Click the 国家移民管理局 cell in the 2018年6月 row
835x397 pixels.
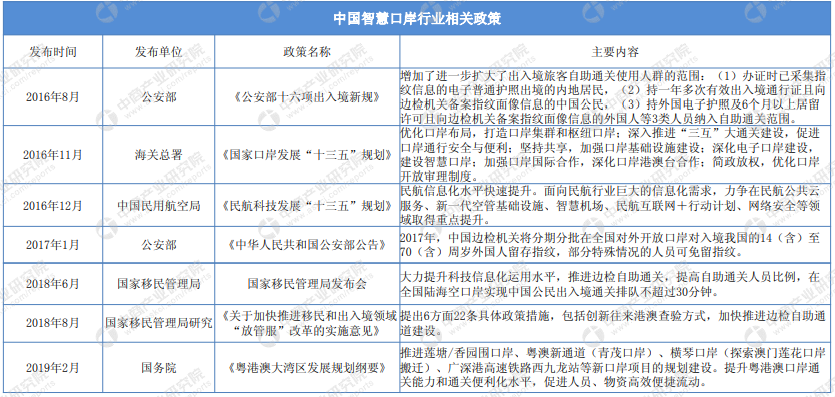(158, 284)
